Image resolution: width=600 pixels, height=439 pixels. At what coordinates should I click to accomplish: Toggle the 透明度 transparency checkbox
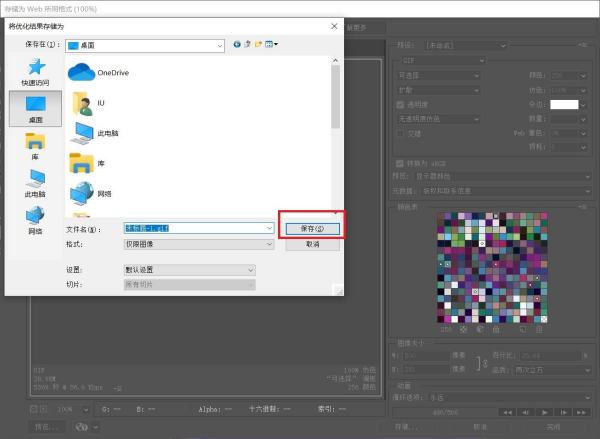pyautogui.click(x=401, y=103)
